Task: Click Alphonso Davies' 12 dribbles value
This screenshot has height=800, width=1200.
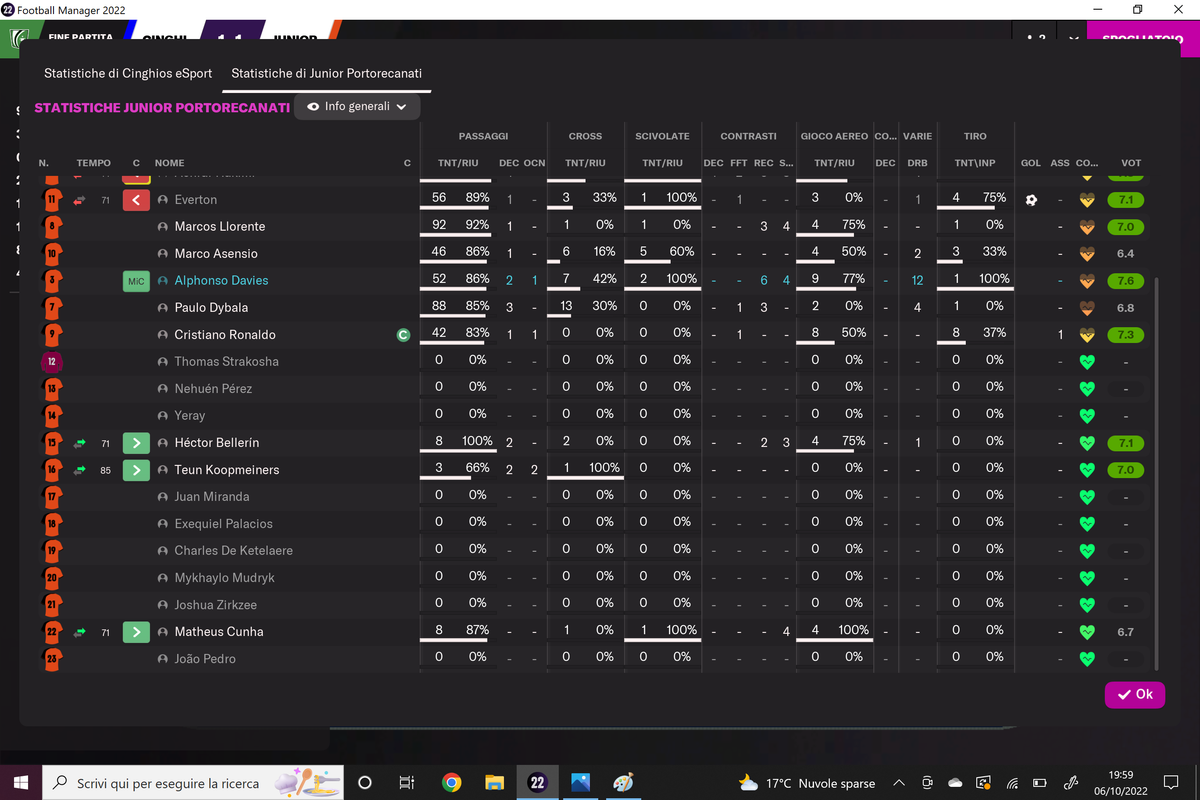Action: pos(917,281)
